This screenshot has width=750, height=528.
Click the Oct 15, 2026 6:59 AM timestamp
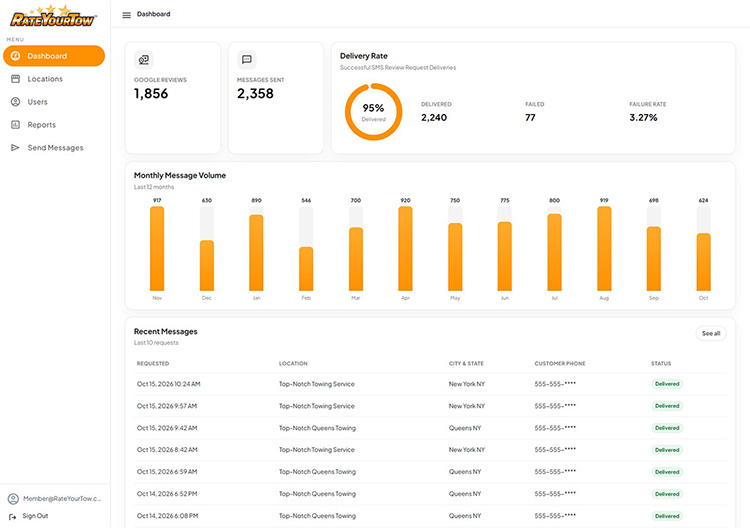167,472
